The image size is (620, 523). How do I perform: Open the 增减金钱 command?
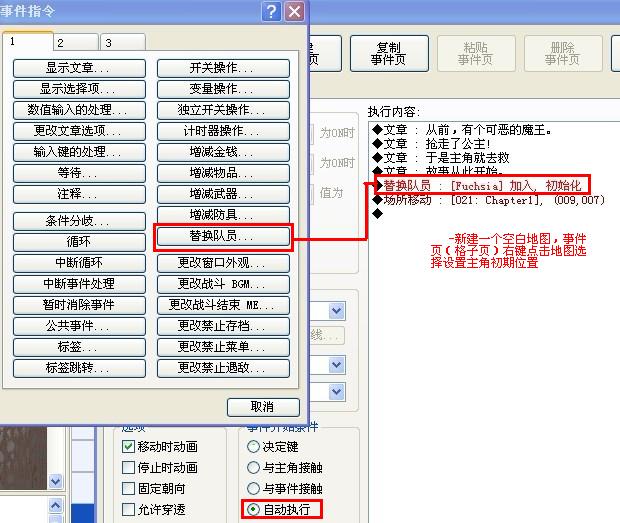223,152
